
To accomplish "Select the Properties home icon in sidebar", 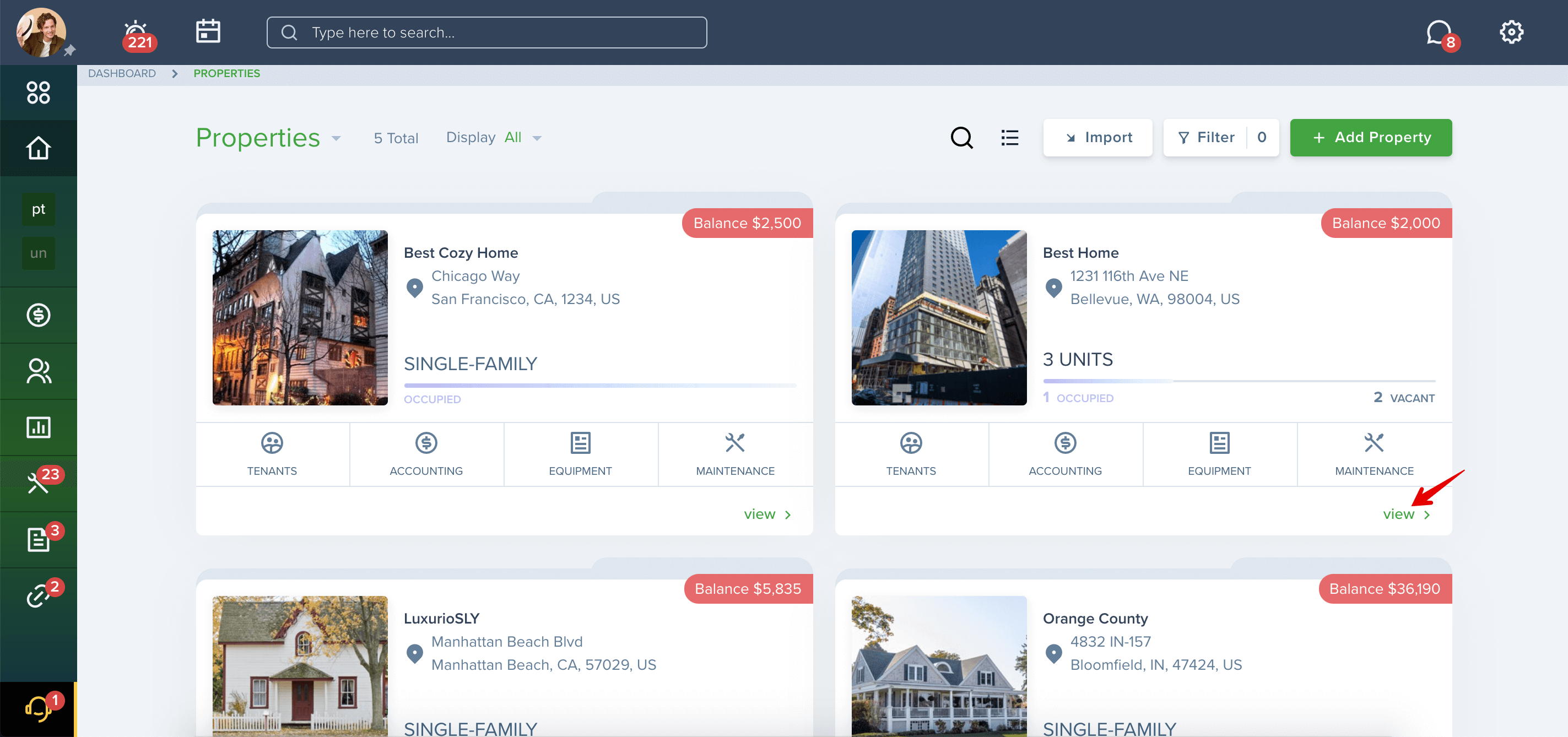I will pyautogui.click(x=39, y=148).
